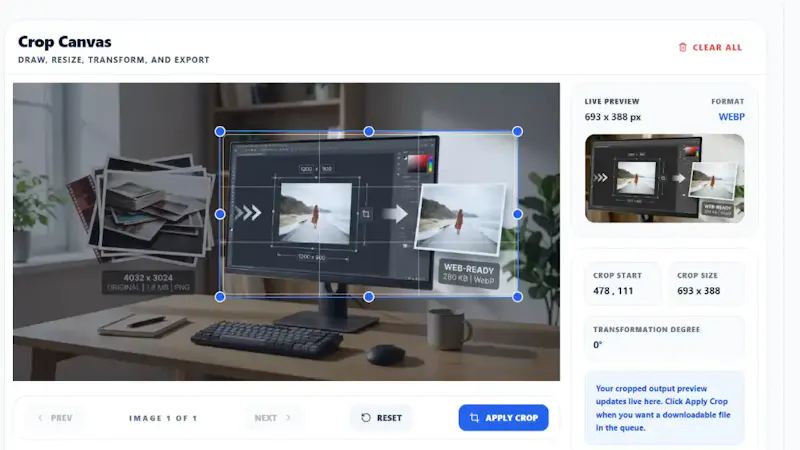Click the Transformation Degree value 0°
Viewport: 800px width, 450px height.
click(597, 345)
